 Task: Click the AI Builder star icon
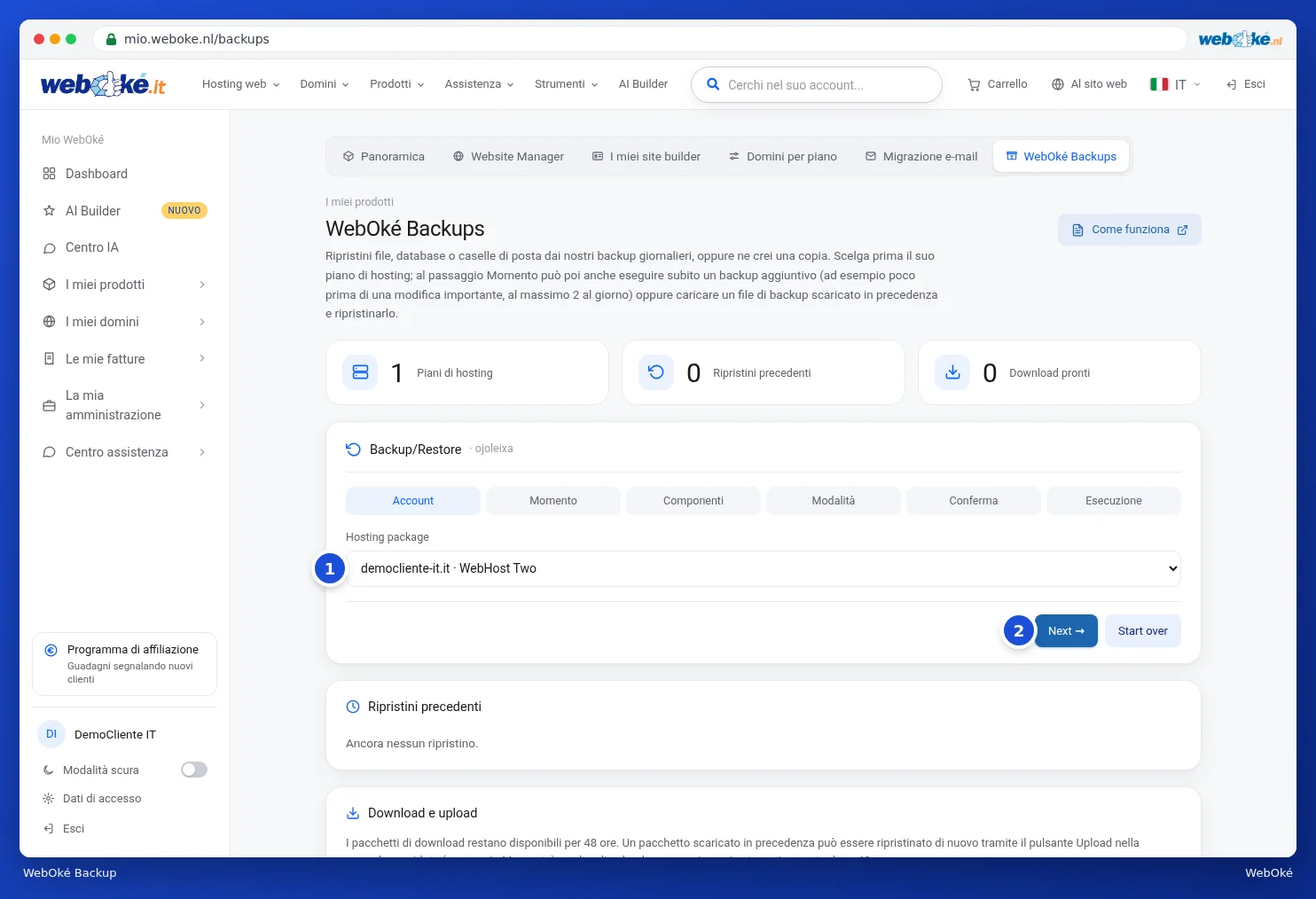(x=50, y=211)
